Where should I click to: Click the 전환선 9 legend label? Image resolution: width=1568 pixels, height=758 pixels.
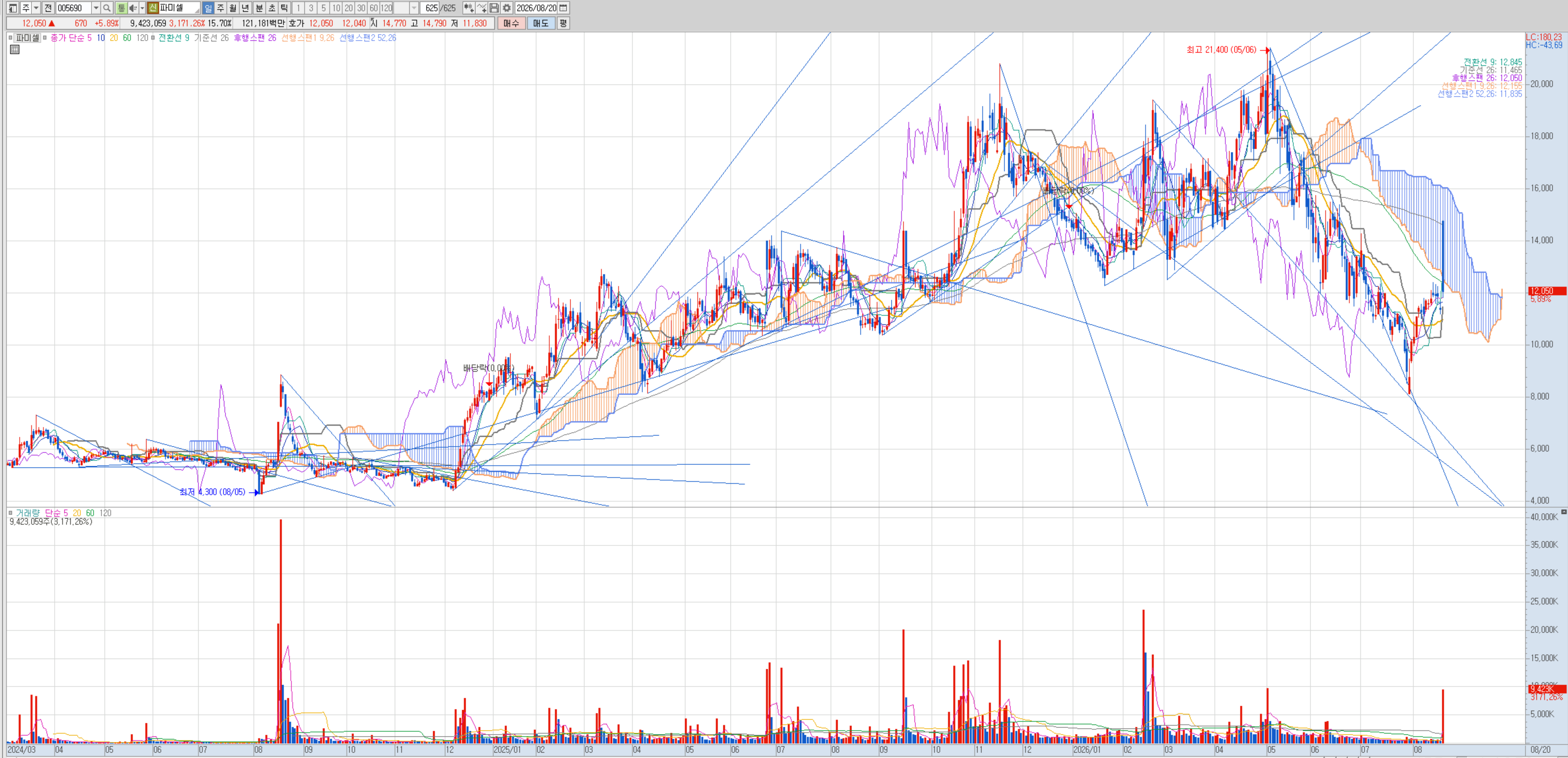[174, 38]
